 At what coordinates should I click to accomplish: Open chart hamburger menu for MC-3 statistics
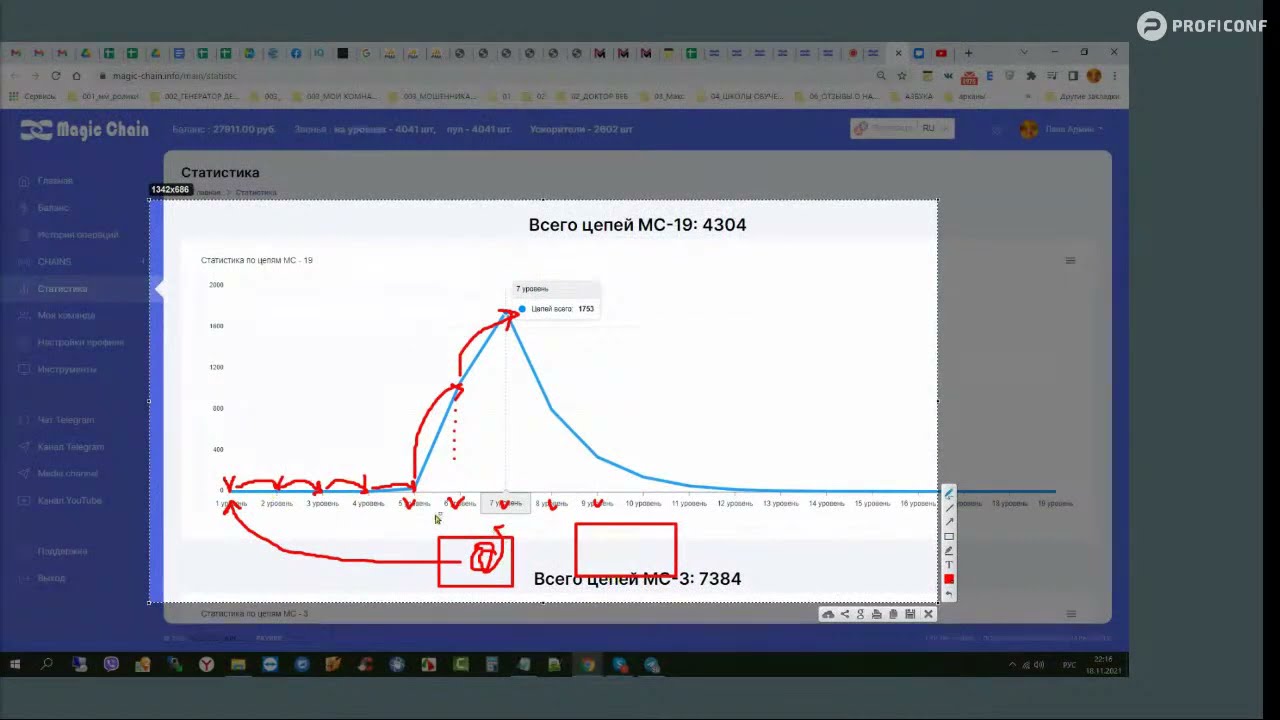1070,614
